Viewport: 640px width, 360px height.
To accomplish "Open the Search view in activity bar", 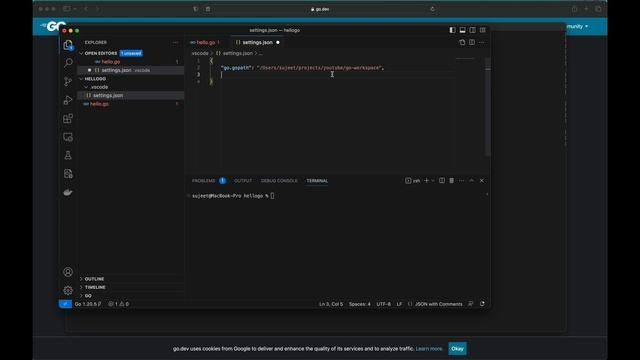I will coord(68,62).
